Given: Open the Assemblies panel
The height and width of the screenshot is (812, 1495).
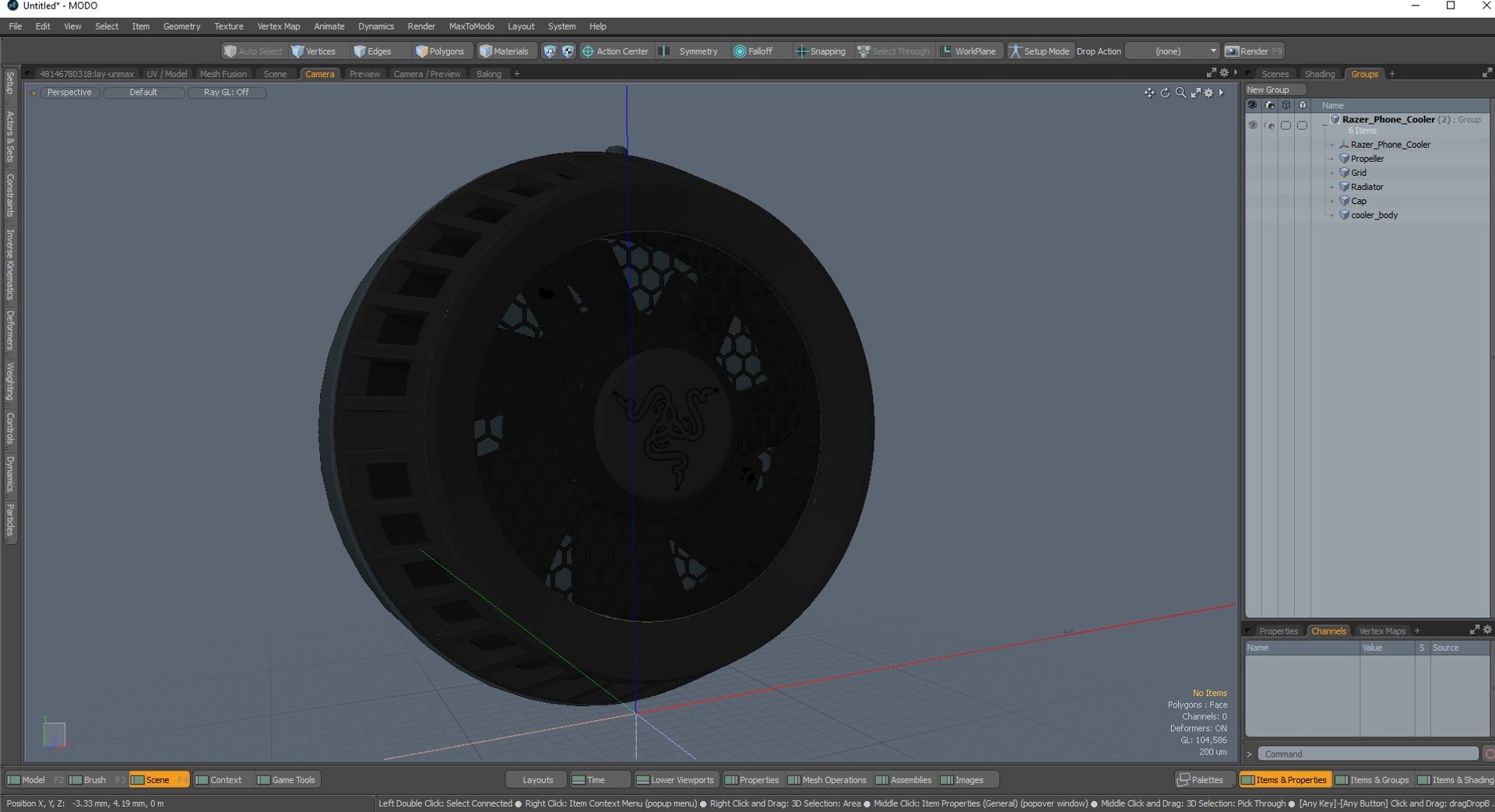Looking at the screenshot, I should click(x=903, y=780).
